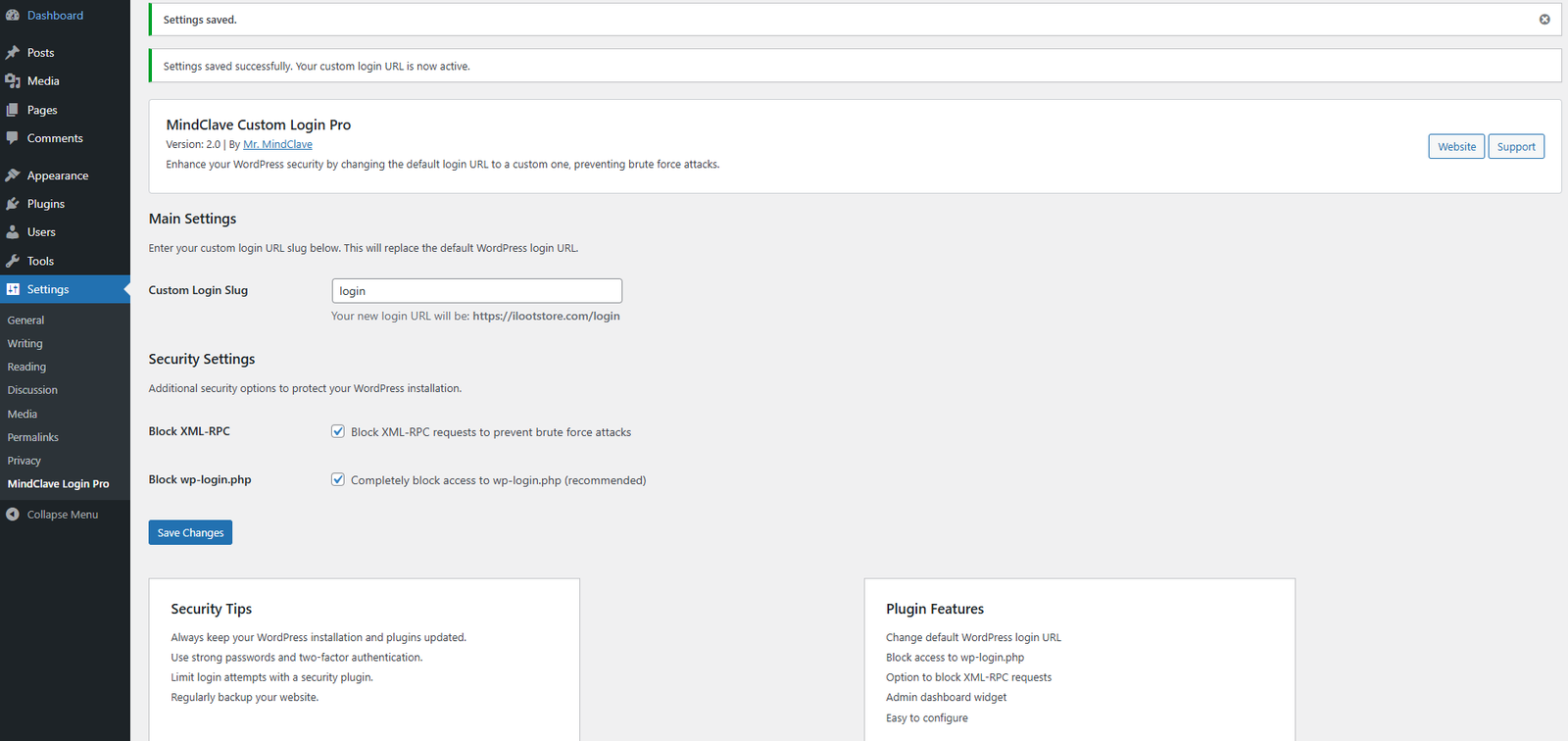Open MindClave Login Pro submenu item
The width and height of the screenshot is (1568, 741).
pos(59,484)
